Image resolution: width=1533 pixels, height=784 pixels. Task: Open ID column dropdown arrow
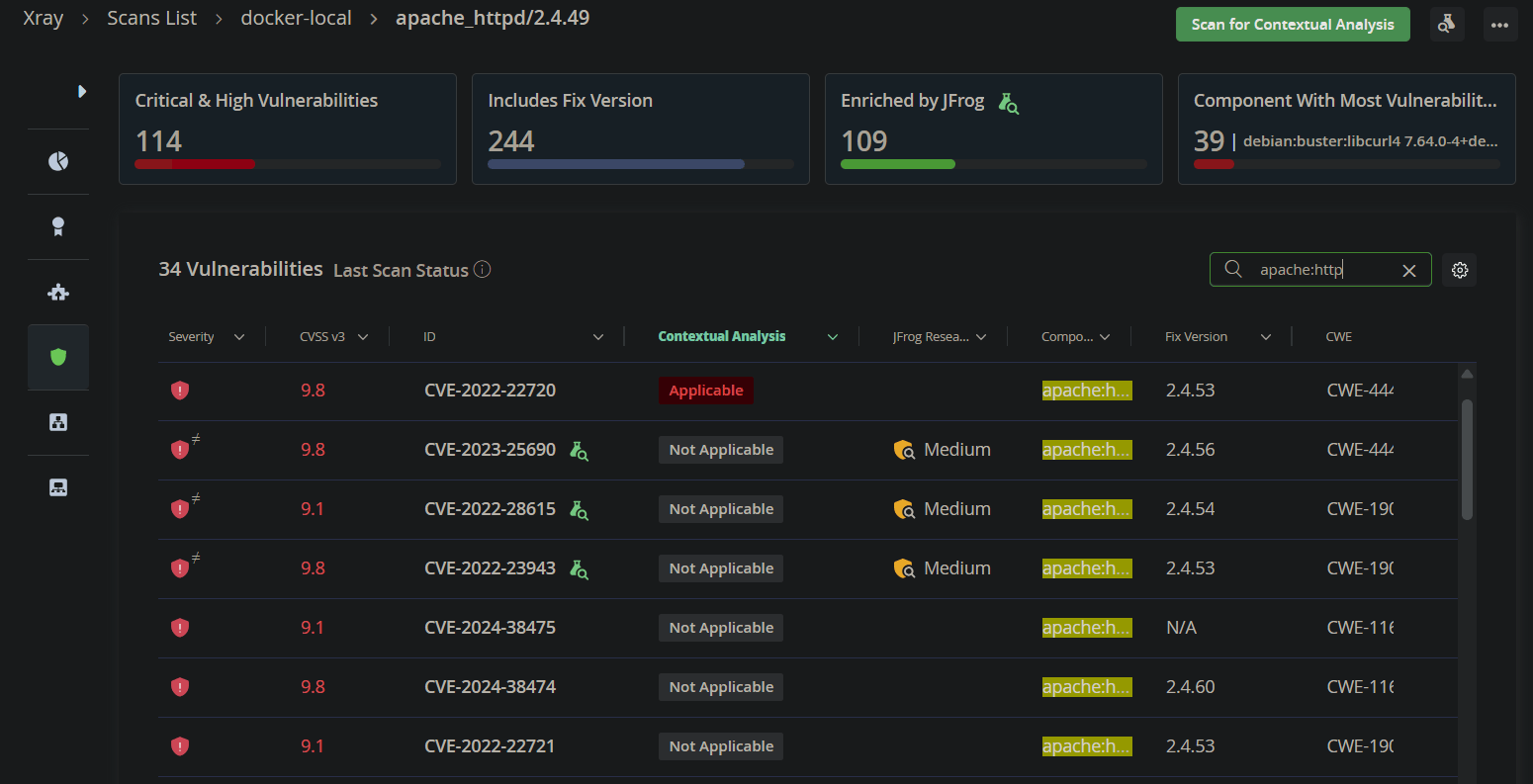598,337
